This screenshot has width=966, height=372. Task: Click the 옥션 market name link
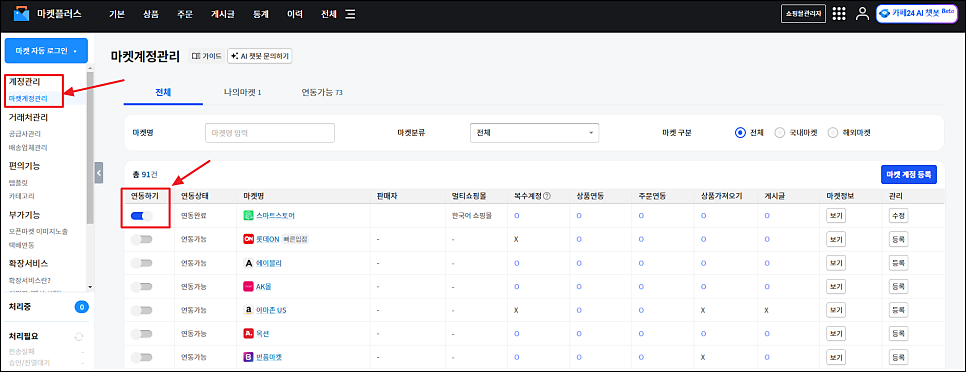click(x=263, y=334)
